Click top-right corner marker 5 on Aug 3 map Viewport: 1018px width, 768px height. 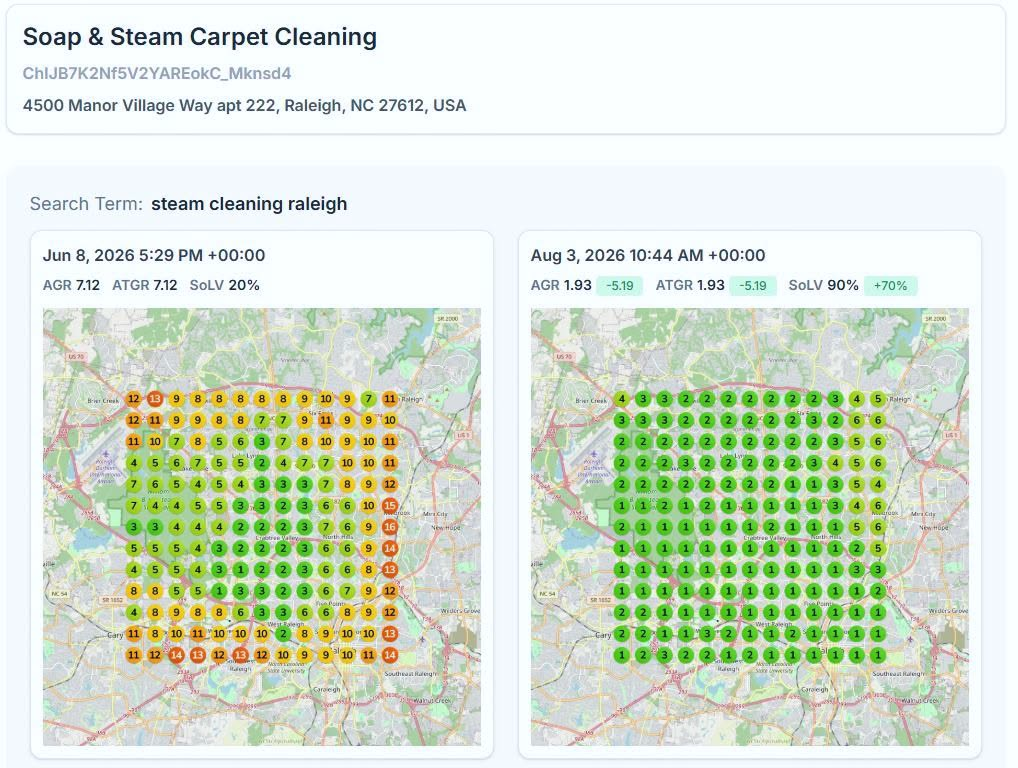(x=878, y=399)
